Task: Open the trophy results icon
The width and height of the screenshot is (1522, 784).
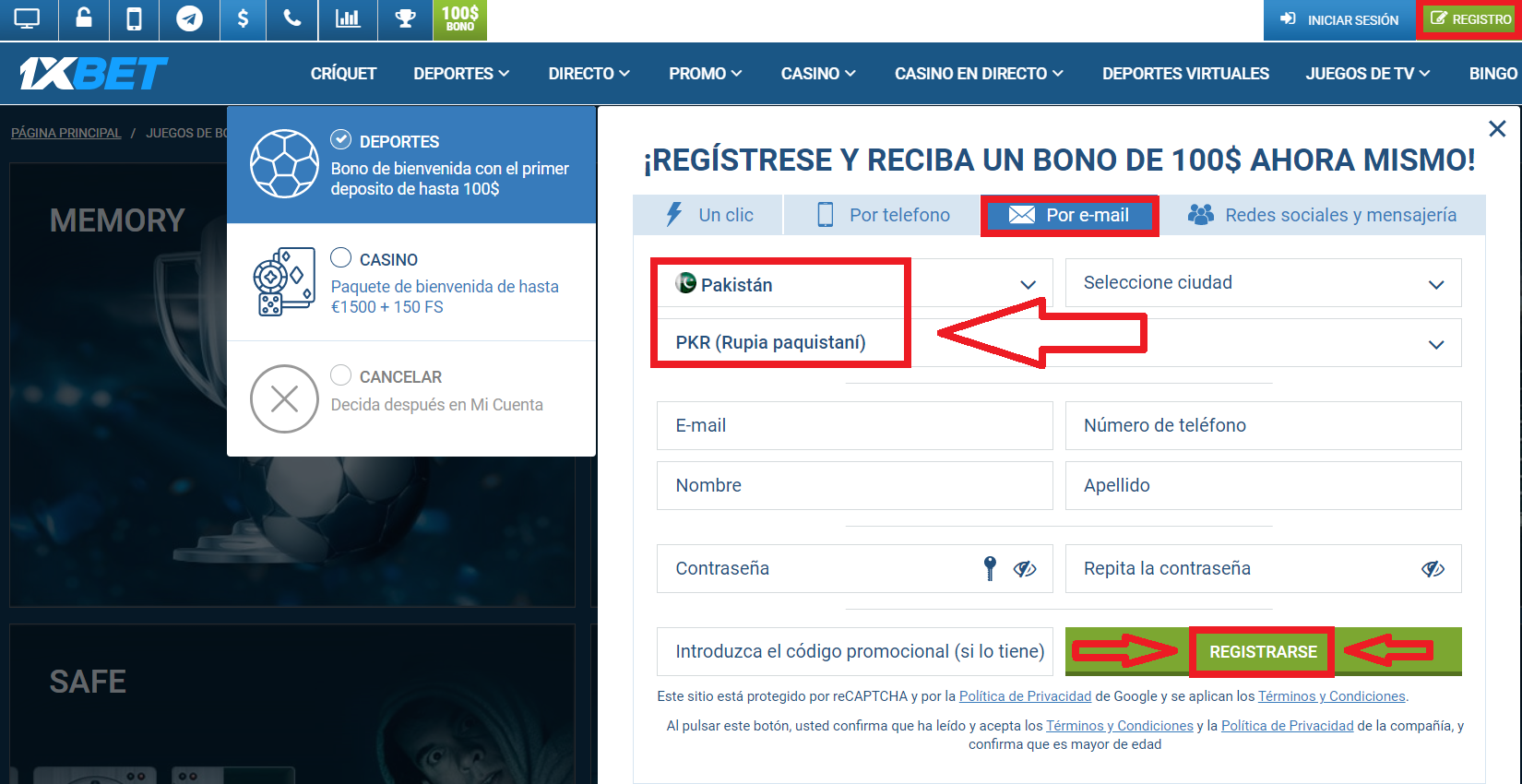Action: [x=405, y=18]
